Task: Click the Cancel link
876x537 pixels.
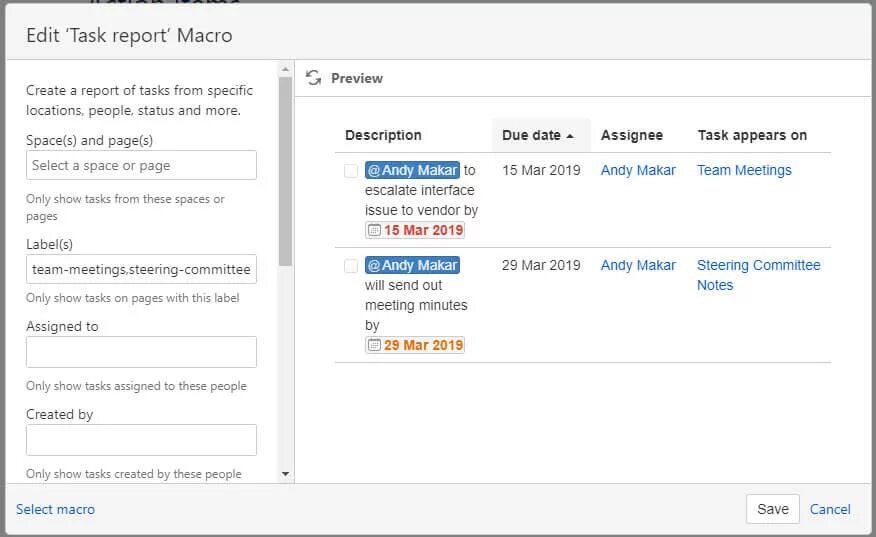Action: [830, 509]
